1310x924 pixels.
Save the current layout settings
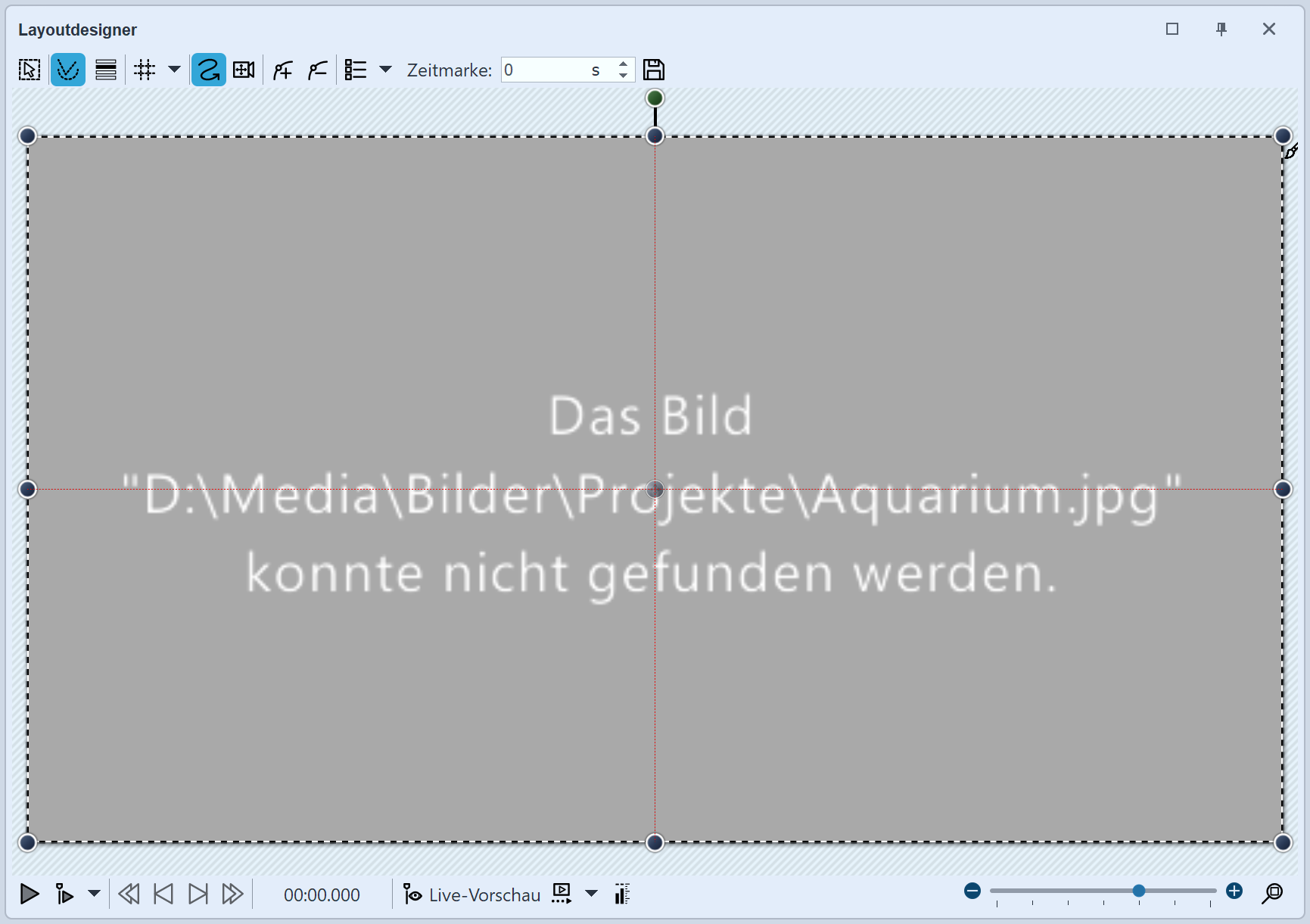pos(654,70)
